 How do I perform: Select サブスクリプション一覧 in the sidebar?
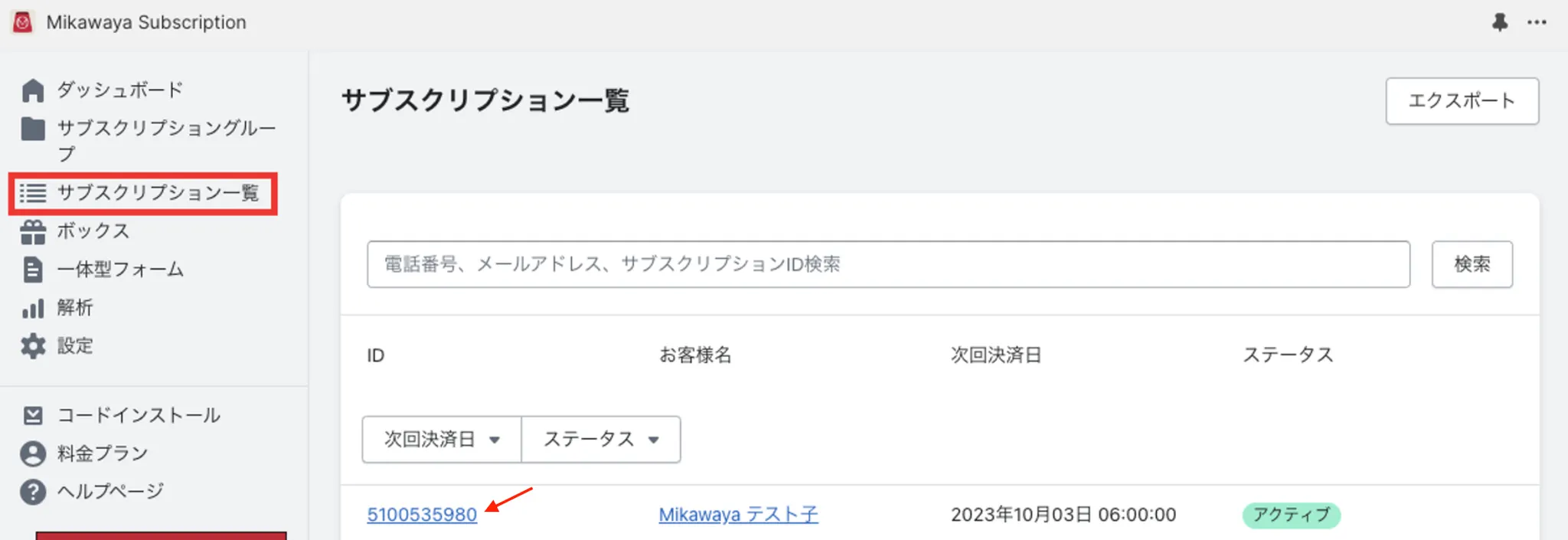pos(158,193)
